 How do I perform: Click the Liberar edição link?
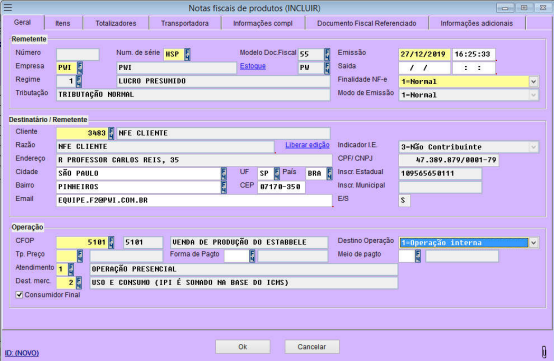click(x=307, y=145)
